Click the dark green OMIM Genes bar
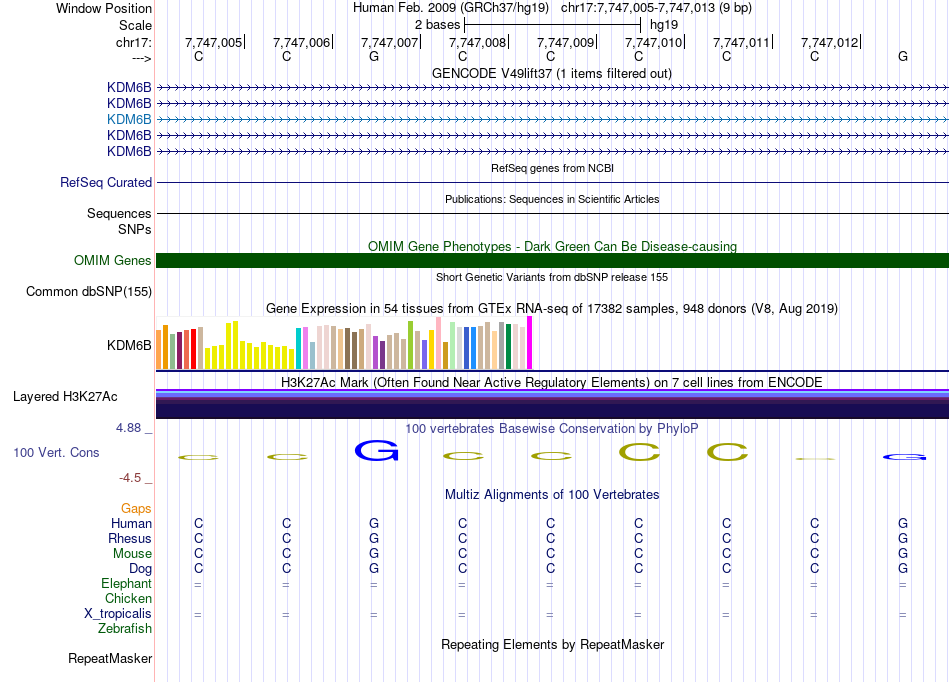Image resolution: width=950 pixels, height=682 pixels. click(552, 260)
